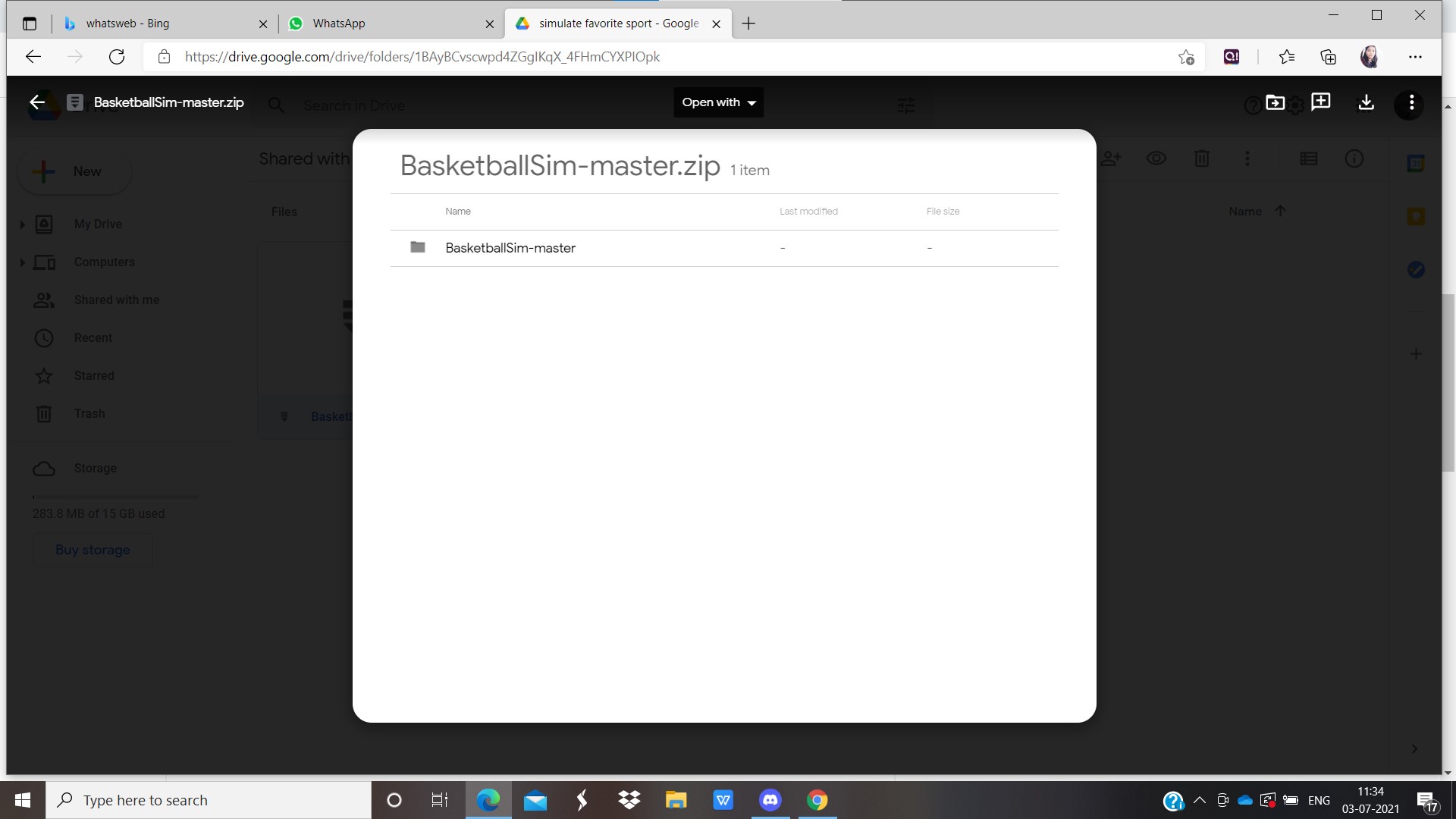1456x819 pixels.
Task: Open the preview's three-dot more actions menu
Action: click(x=1410, y=102)
